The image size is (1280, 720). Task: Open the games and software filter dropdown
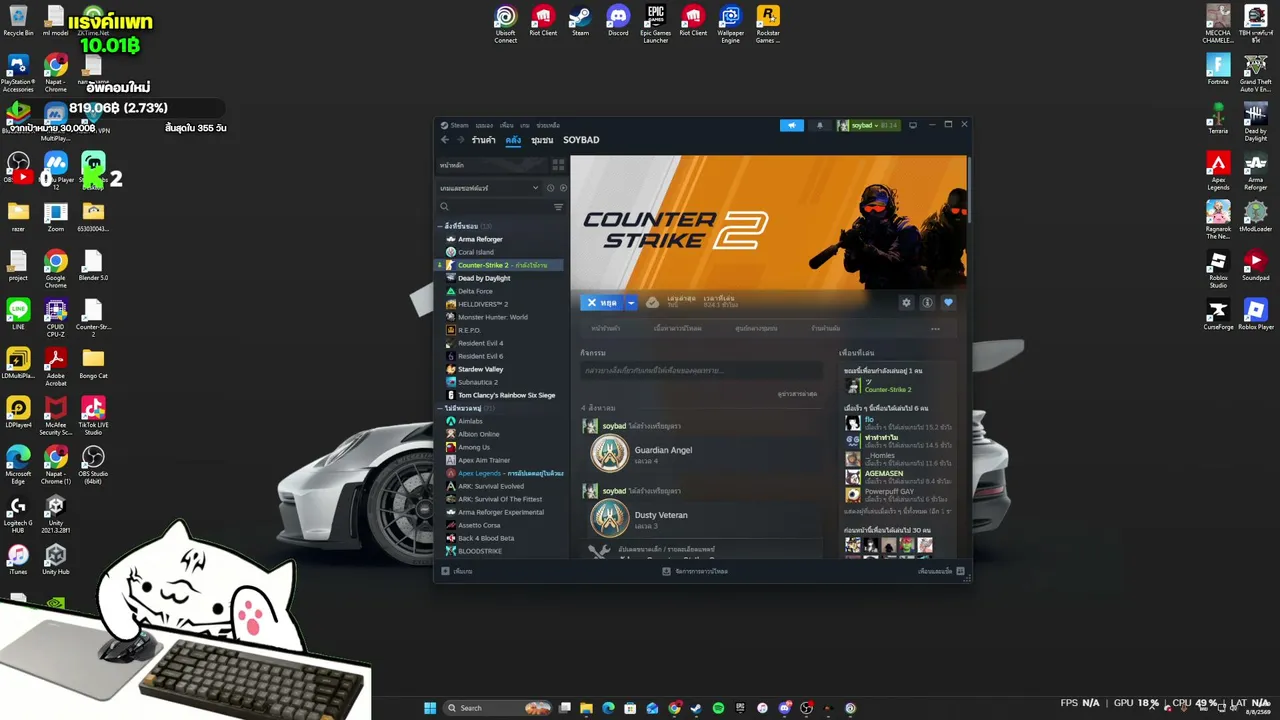click(490, 188)
